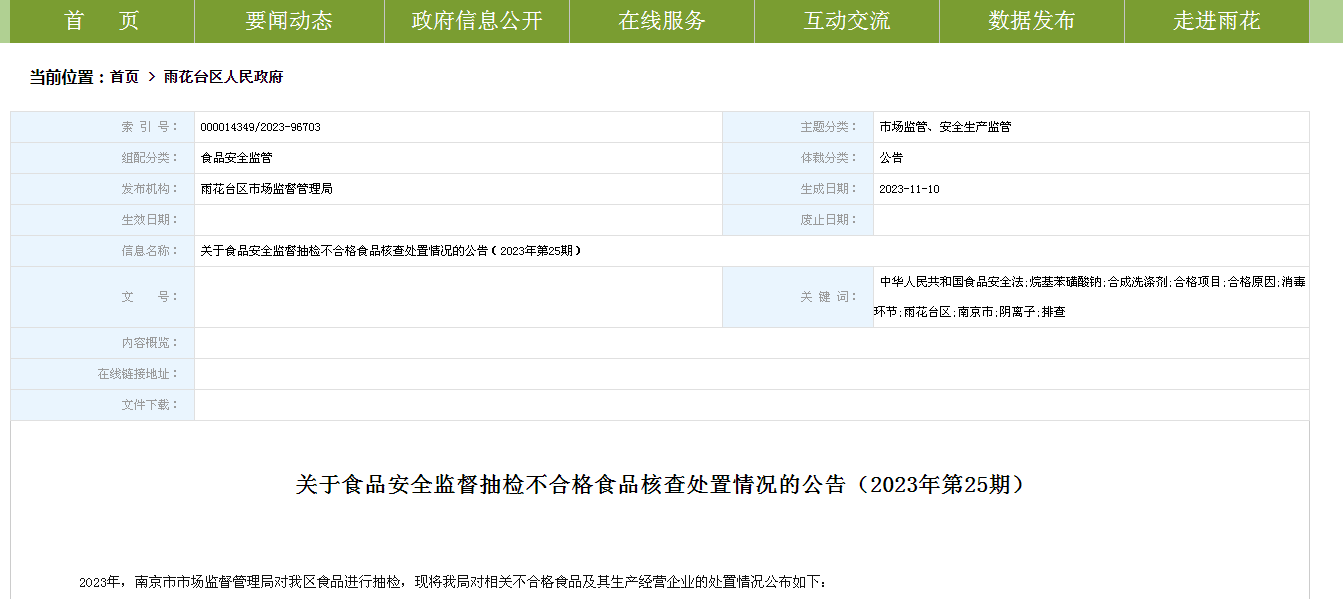1343x599 pixels.
Task: Open the 互动交流 navigation item
Action: pos(847,21)
